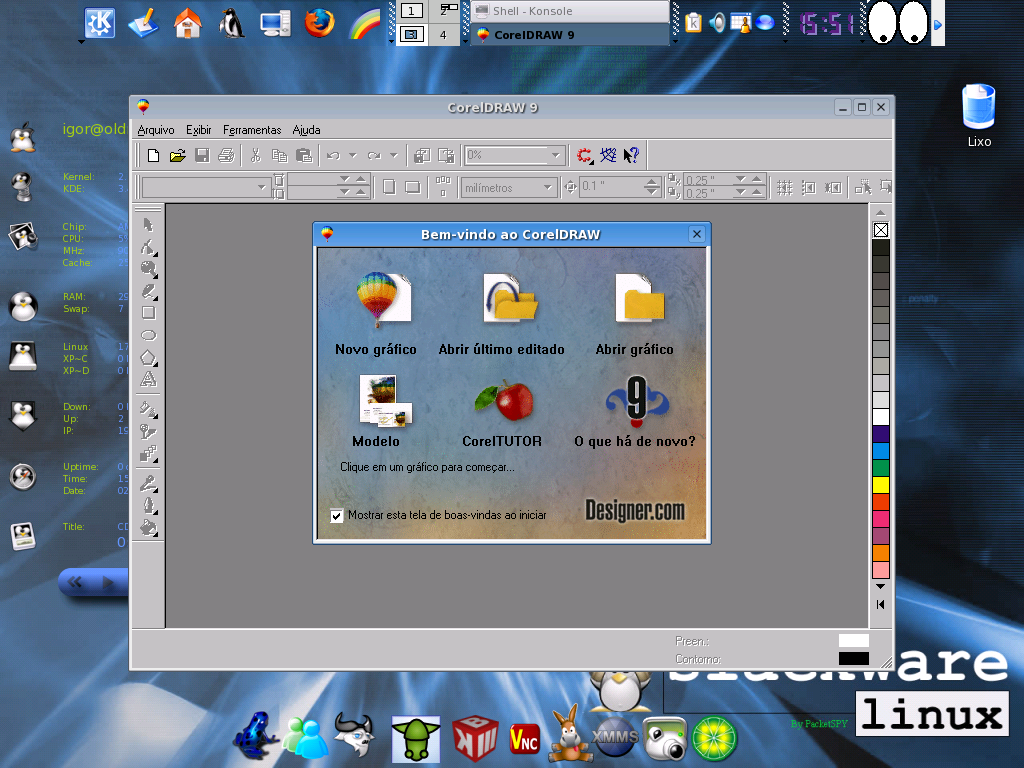Expand color palette flyout at palette bottom
The image size is (1024, 768).
(880, 604)
